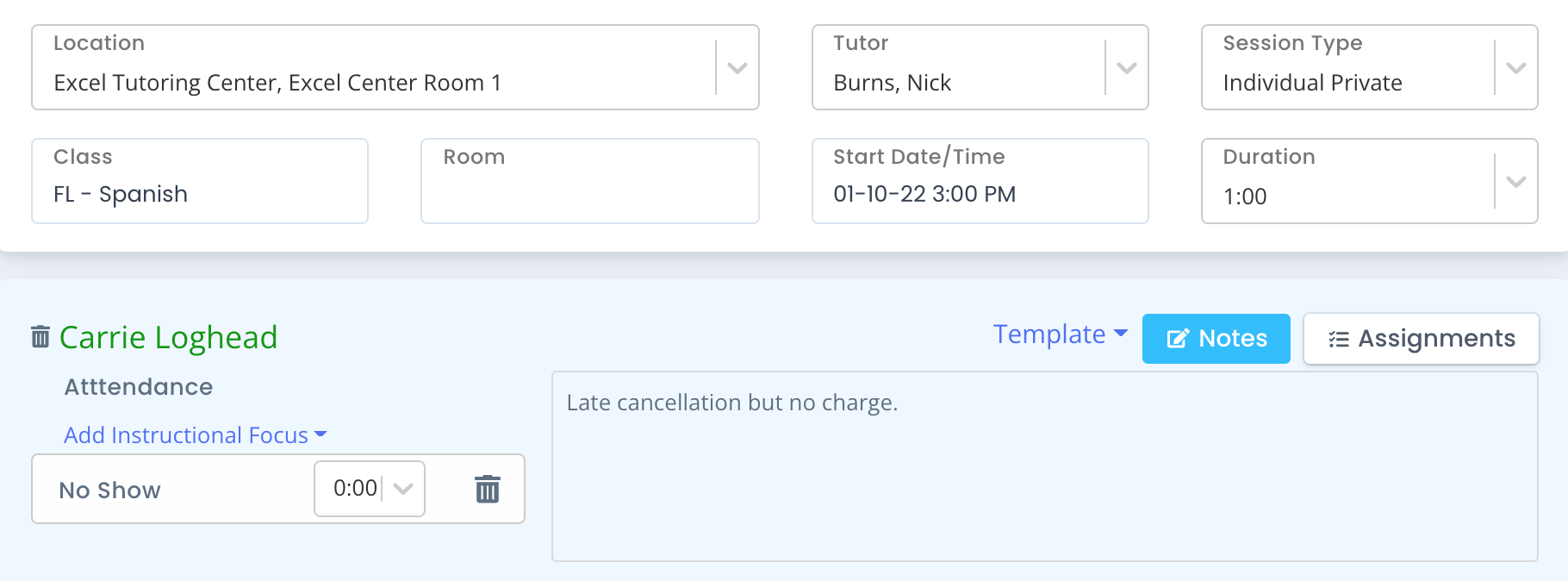The height and width of the screenshot is (581, 1568).
Task: Select the Burns, Nick tutor value
Action: pos(892,83)
